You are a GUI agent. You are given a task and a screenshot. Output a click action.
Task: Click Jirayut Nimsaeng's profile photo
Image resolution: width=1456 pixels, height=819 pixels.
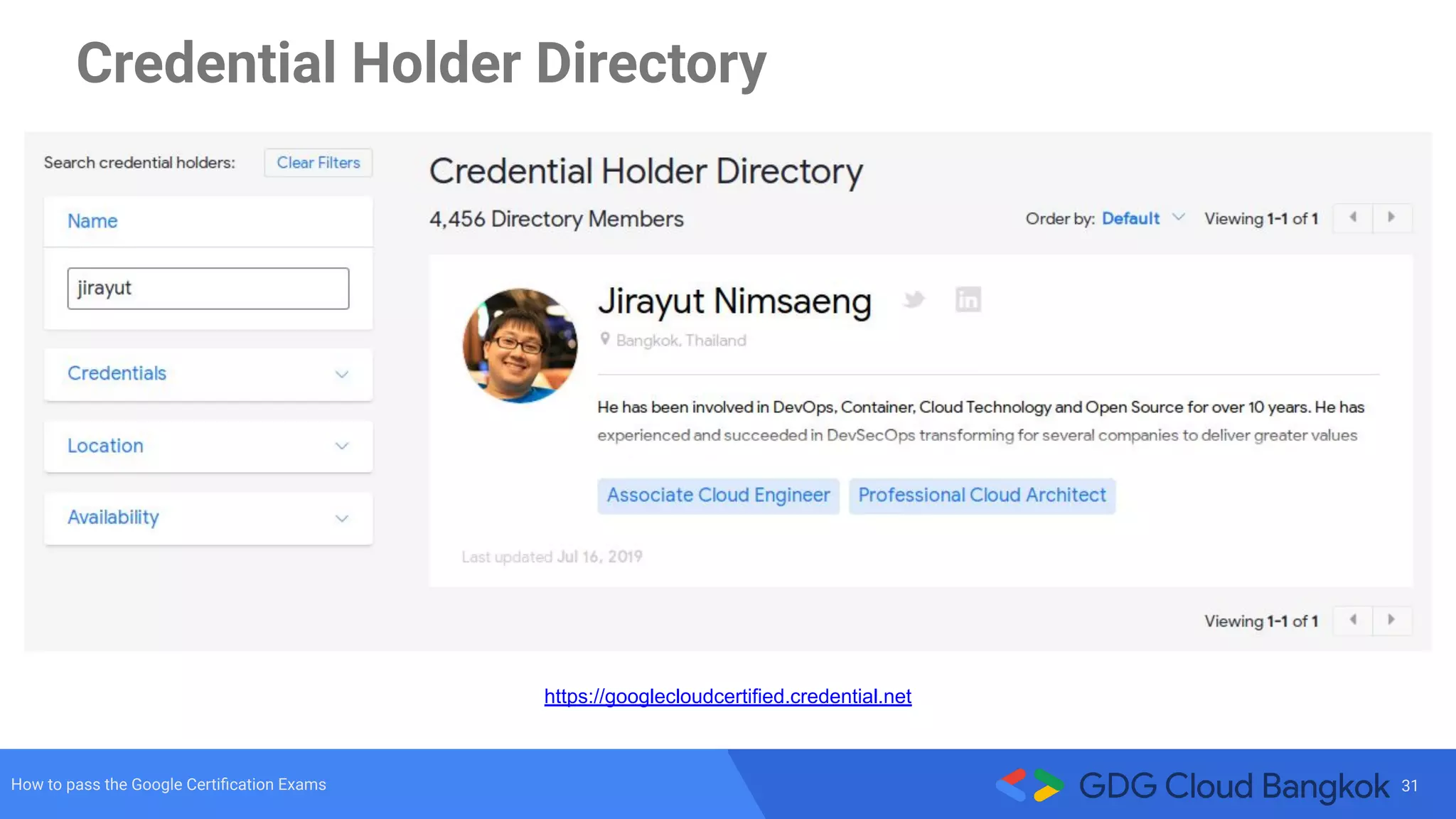tap(520, 346)
